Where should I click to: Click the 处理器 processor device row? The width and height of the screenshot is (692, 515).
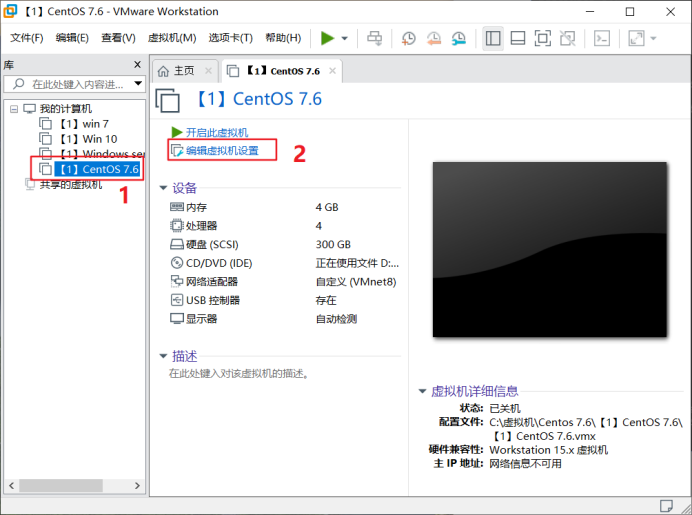[285, 226]
